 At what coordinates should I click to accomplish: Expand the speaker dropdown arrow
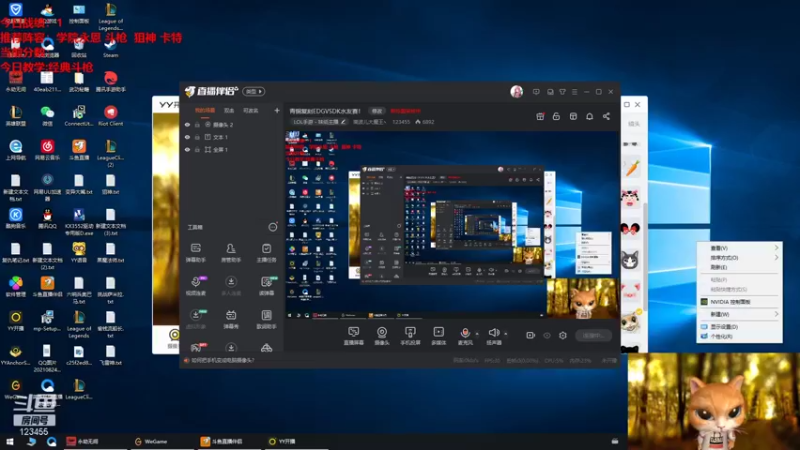506,334
